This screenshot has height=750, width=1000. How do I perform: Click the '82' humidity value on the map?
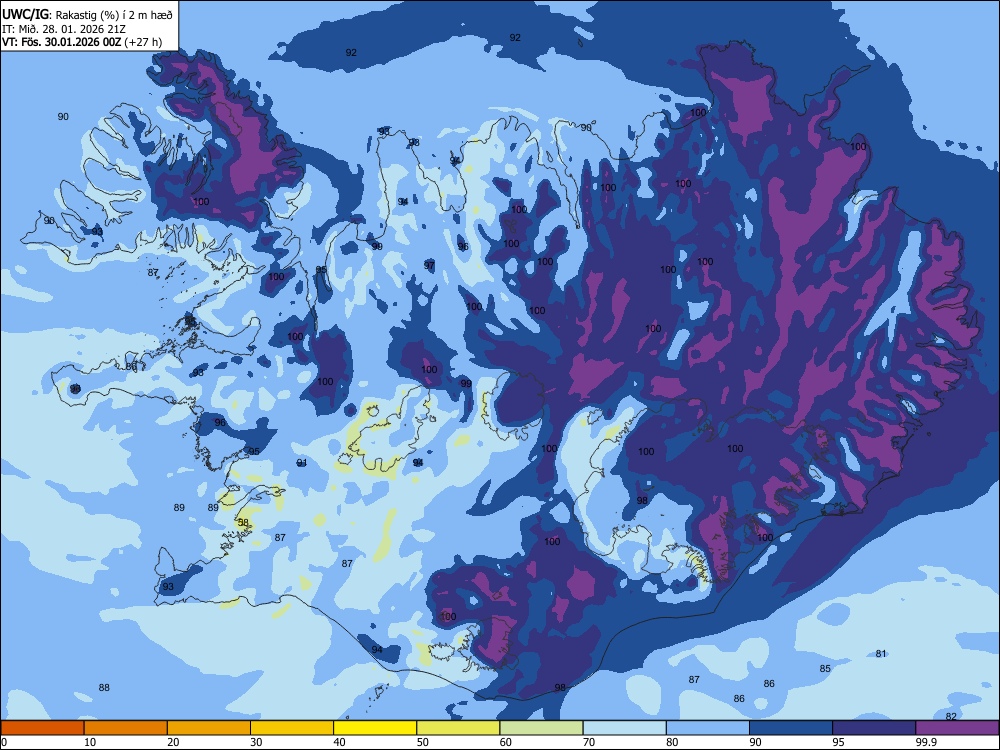[951, 716]
